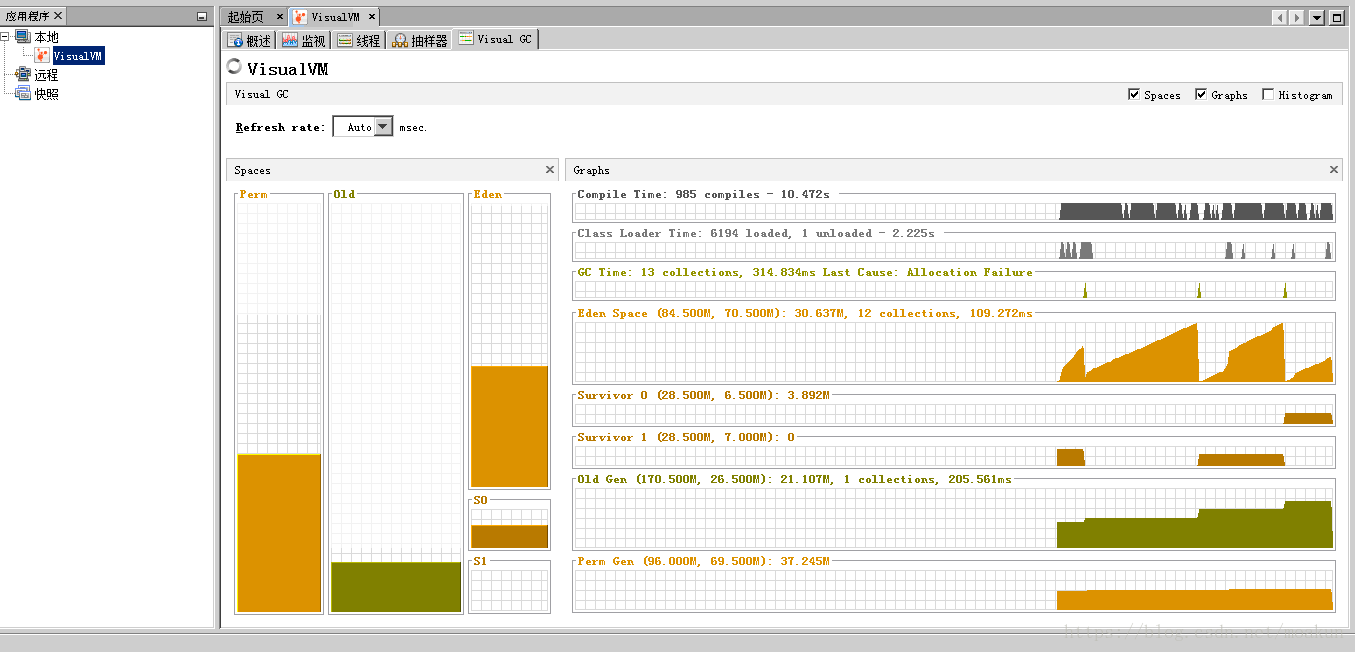Uncheck the Graphs checkbox
Image resolution: width=1355 pixels, height=652 pixels.
tap(1201, 94)
